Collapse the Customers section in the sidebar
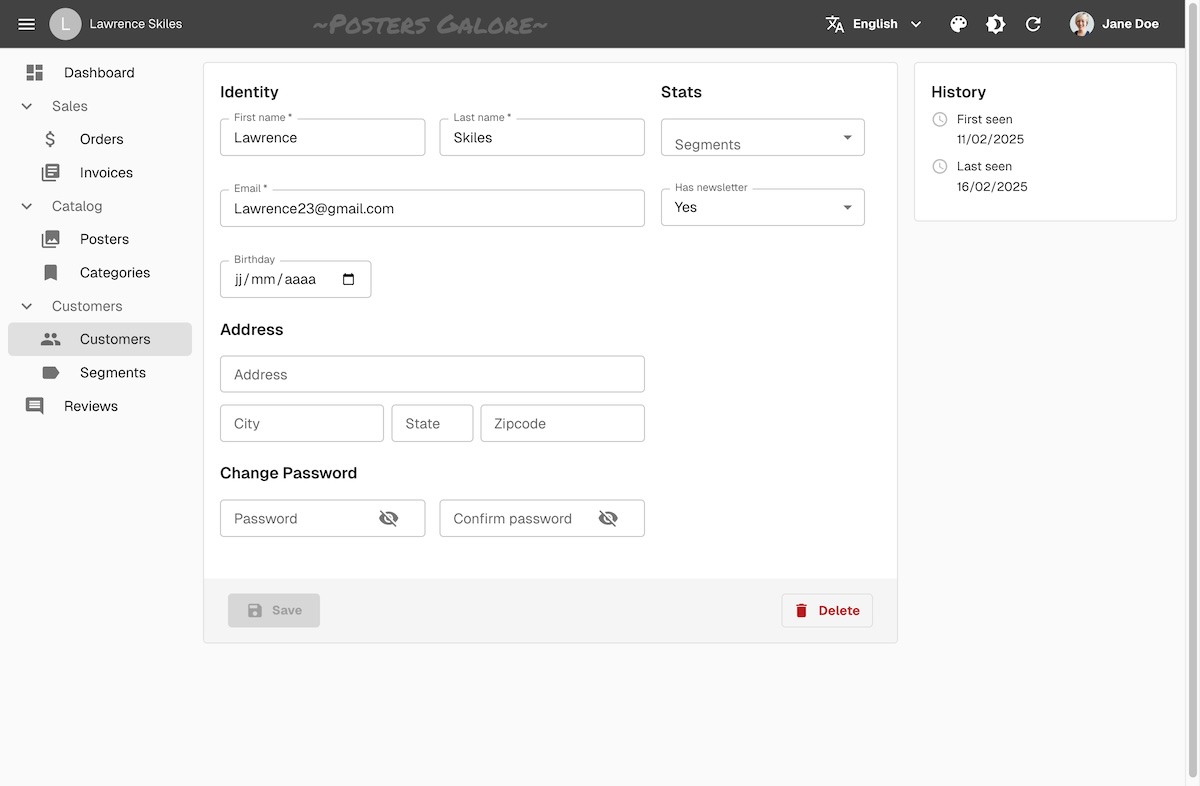This screenshot has height=786, width=1200. 25,305
